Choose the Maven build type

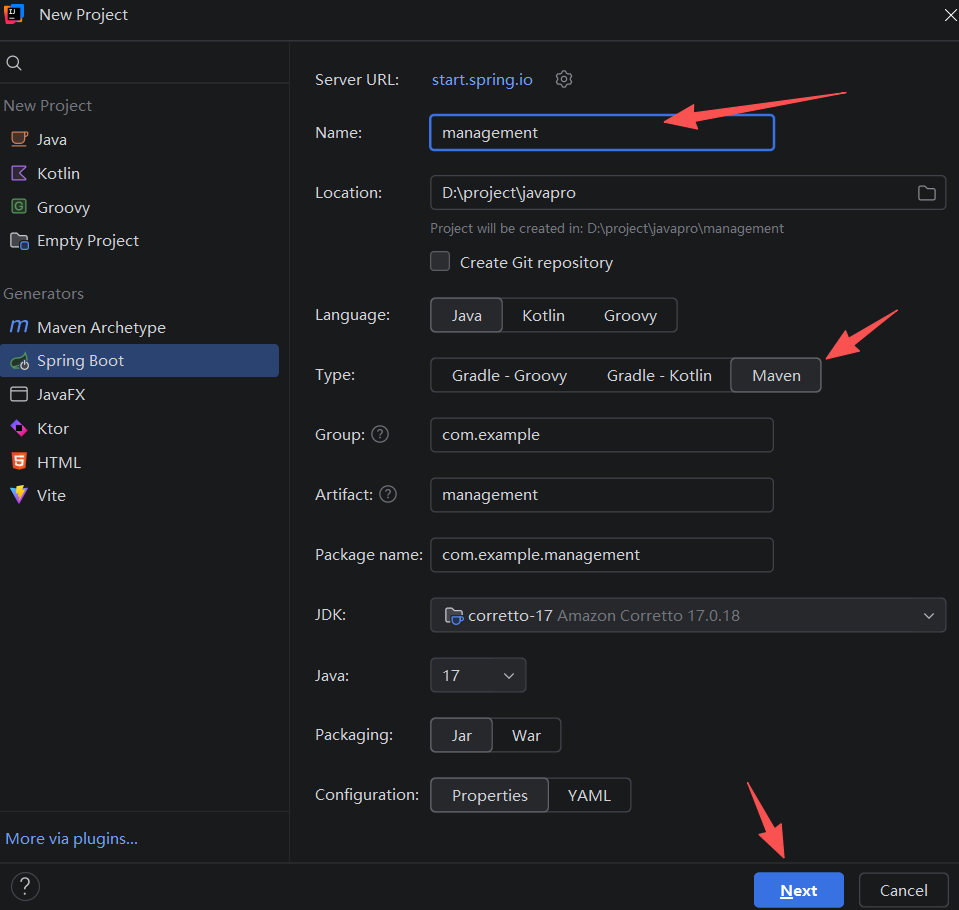click(x=776, y=375)
